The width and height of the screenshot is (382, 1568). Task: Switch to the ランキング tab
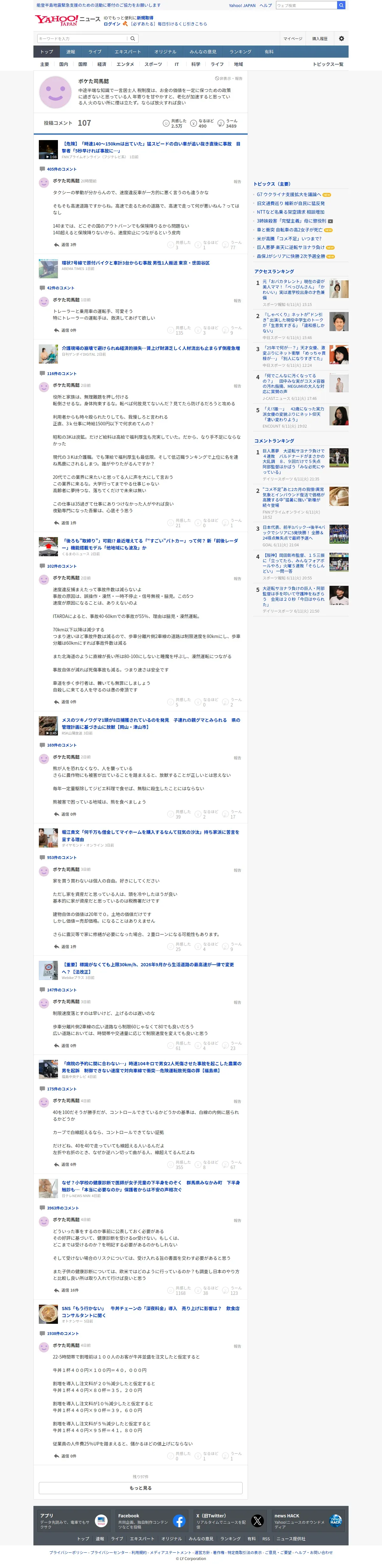(240, 52)
